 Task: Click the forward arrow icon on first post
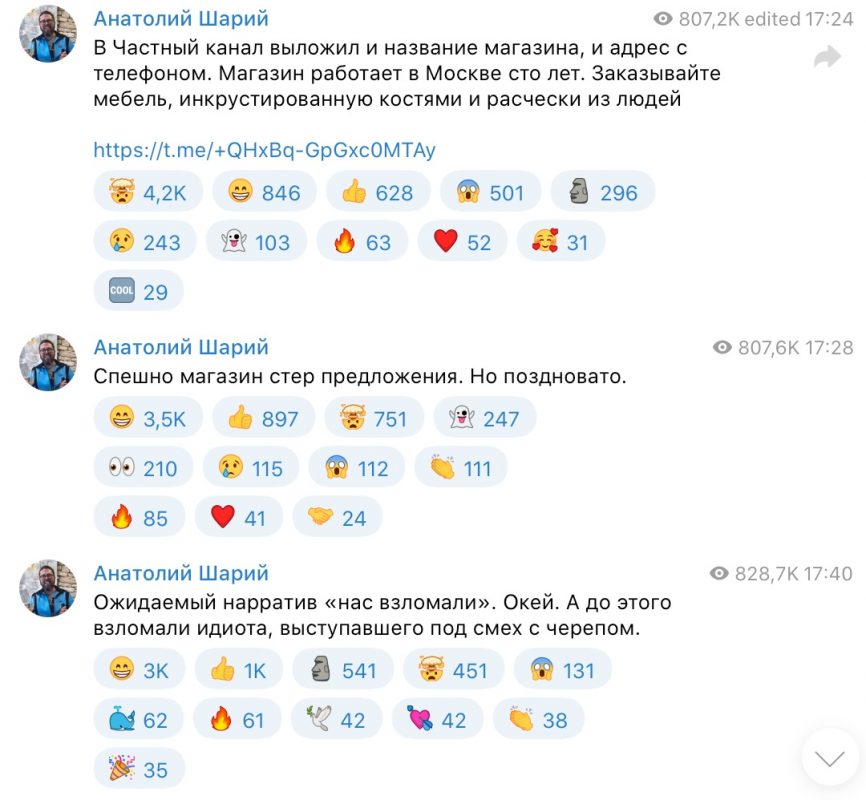pyautogui.click(x=827, y=57)
